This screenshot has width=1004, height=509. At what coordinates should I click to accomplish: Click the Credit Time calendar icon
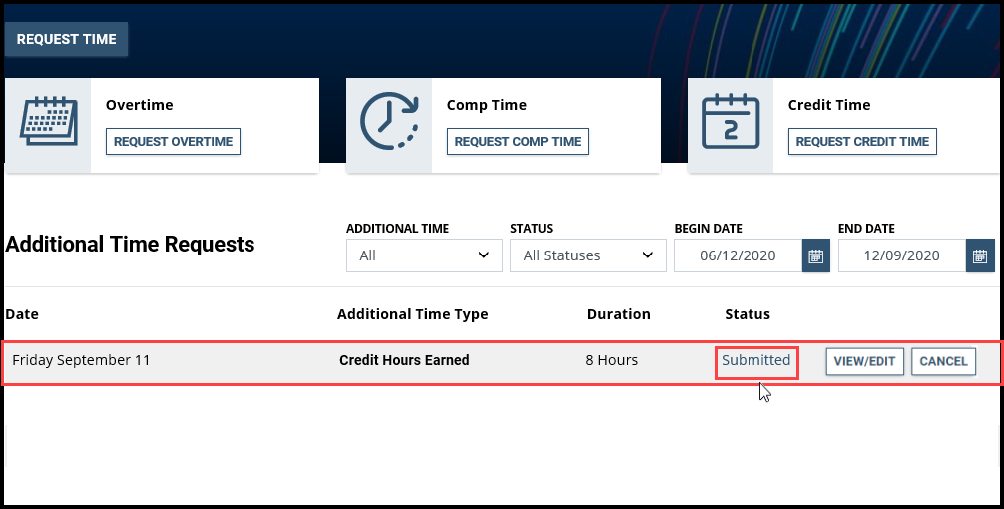(731, 122)
